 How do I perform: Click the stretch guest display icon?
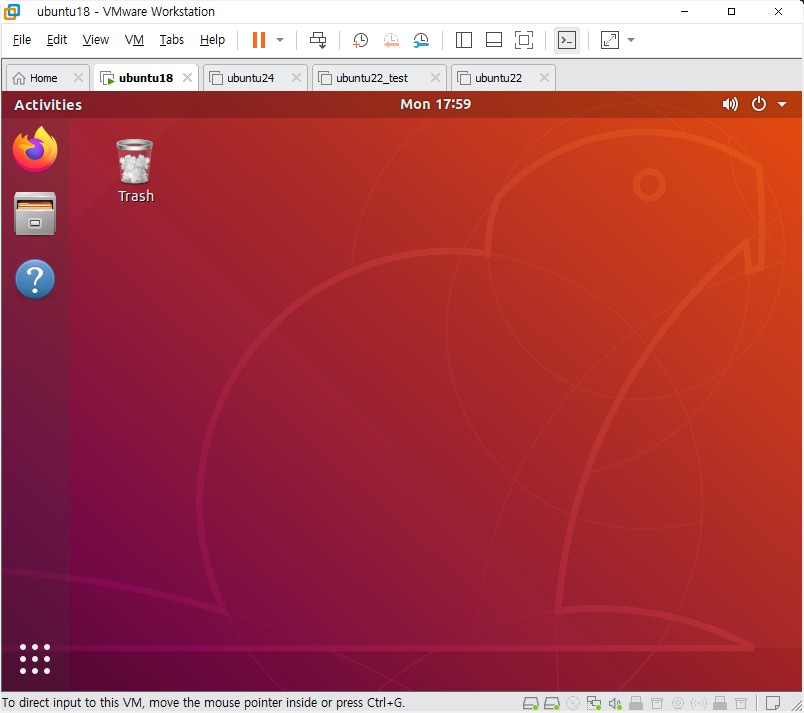tap(610, 40)
